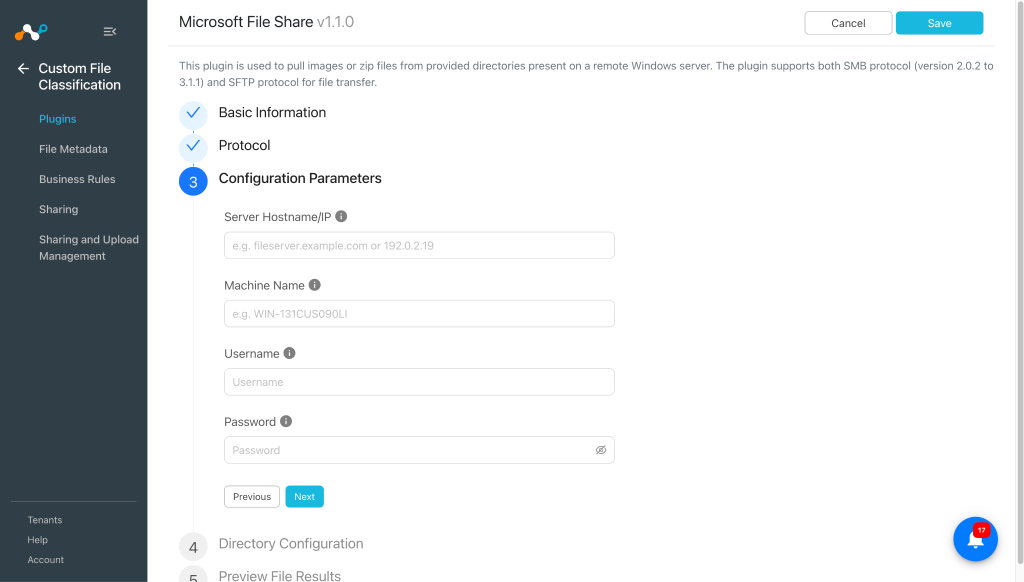The height and width of the screenshot is (582, 1024).
Task: Open Plugins in the sidebar
Action: click(x=57, y=119)
